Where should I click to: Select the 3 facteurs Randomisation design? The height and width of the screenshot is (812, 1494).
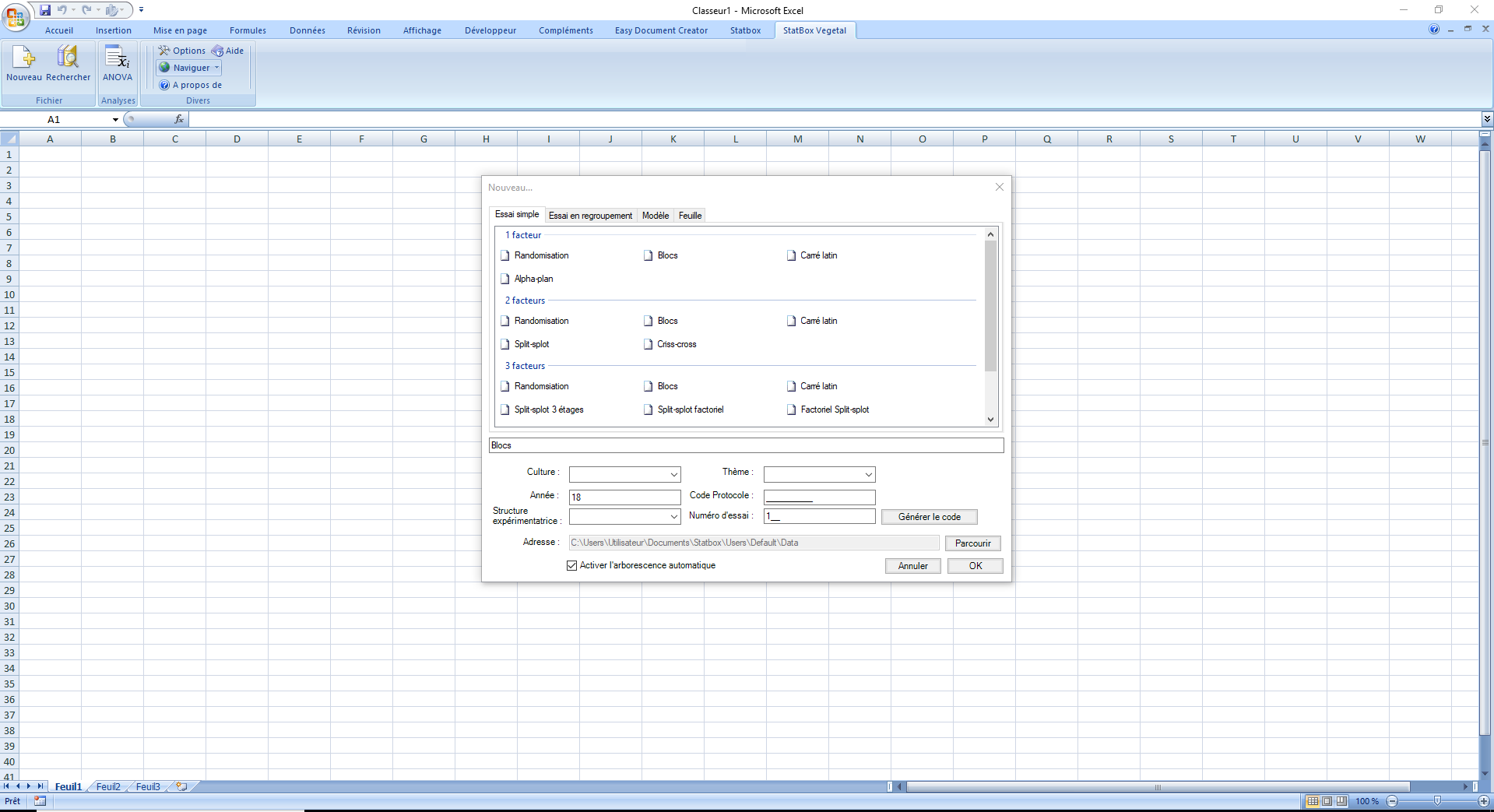pyautogui.click(x=535, y=386)
